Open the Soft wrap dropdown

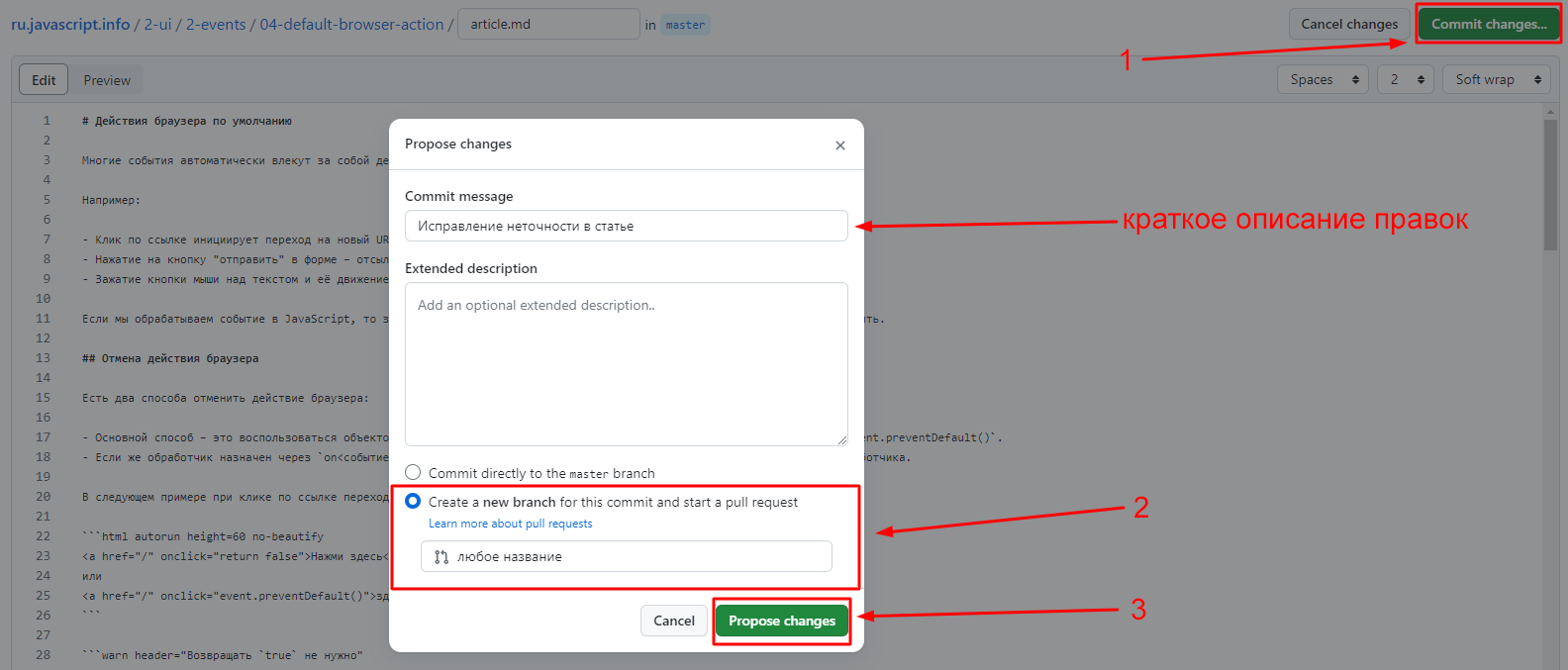1497,79
